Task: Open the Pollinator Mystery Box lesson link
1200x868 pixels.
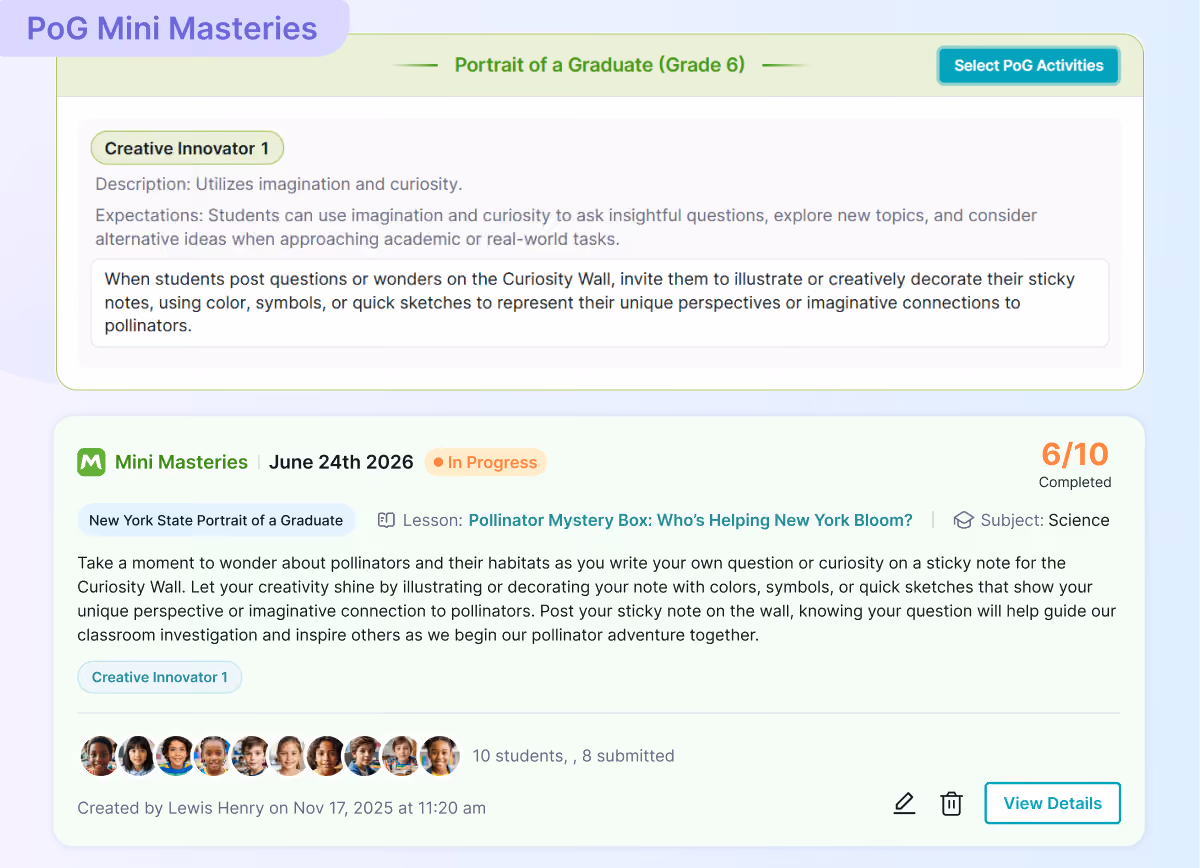Action: click(x=690, y=520)
